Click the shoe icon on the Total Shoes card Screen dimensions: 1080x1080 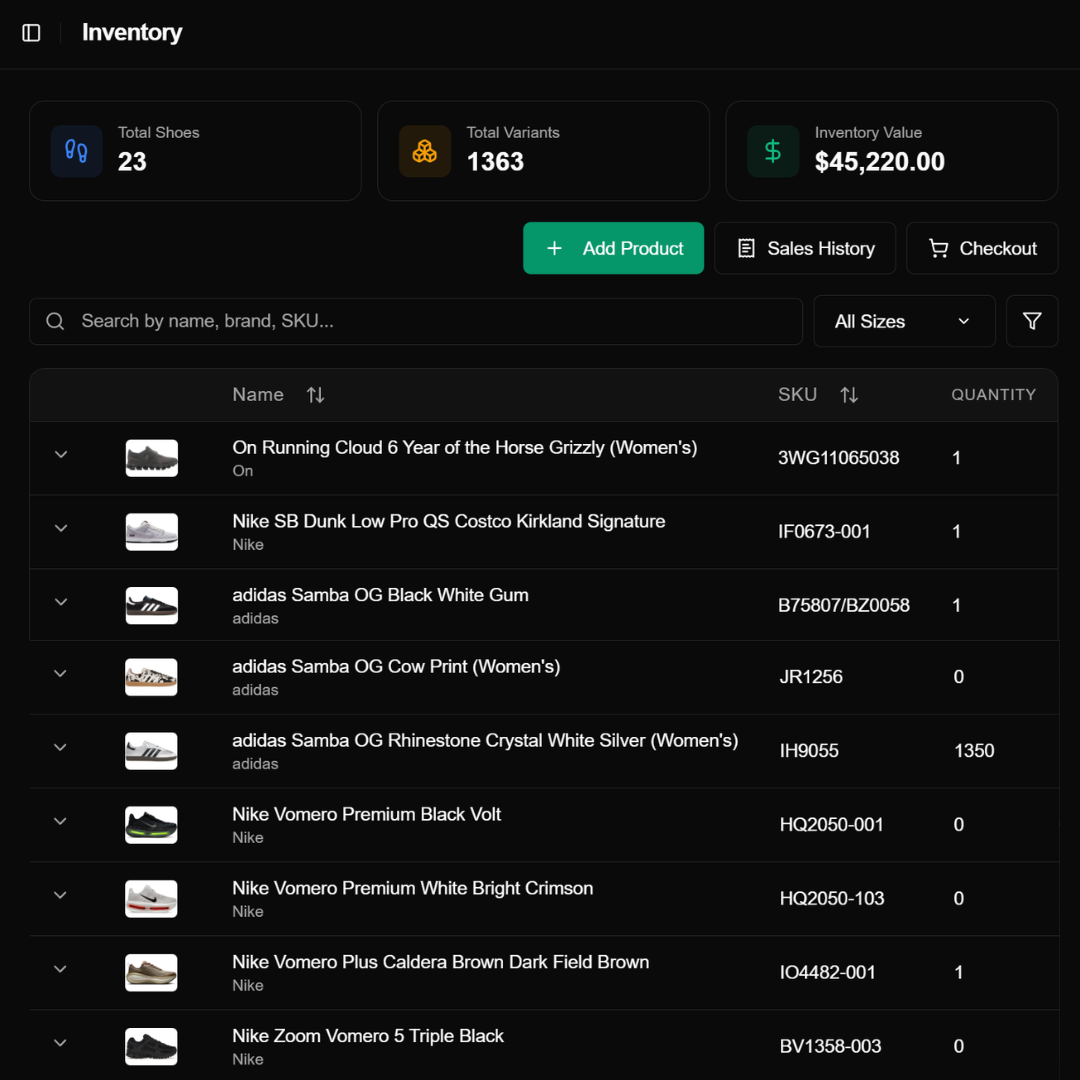point(77,150)
